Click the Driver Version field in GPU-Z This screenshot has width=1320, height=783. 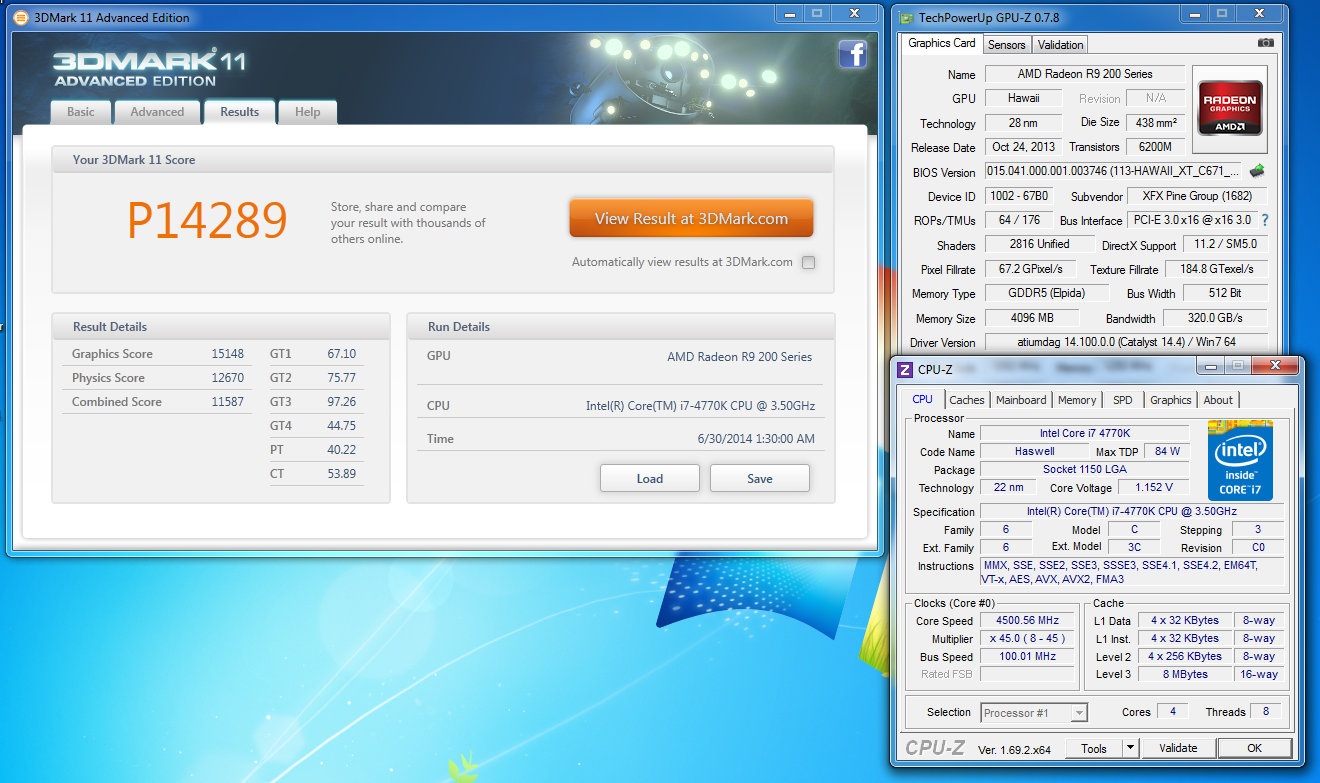pos(1126,342)
